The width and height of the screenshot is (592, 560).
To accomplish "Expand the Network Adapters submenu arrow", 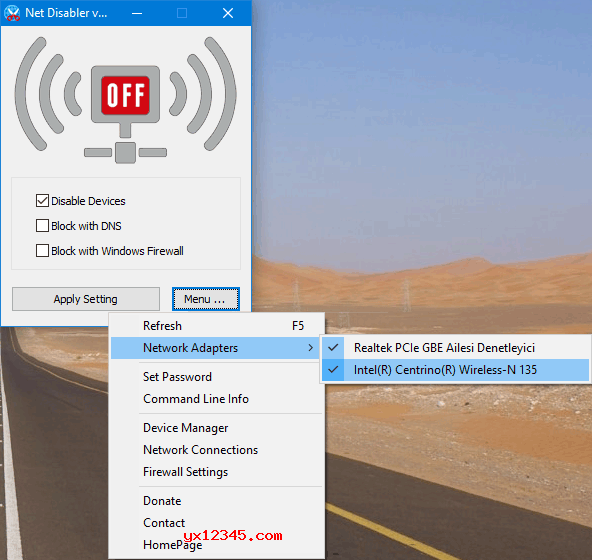I will coord(310,347).
